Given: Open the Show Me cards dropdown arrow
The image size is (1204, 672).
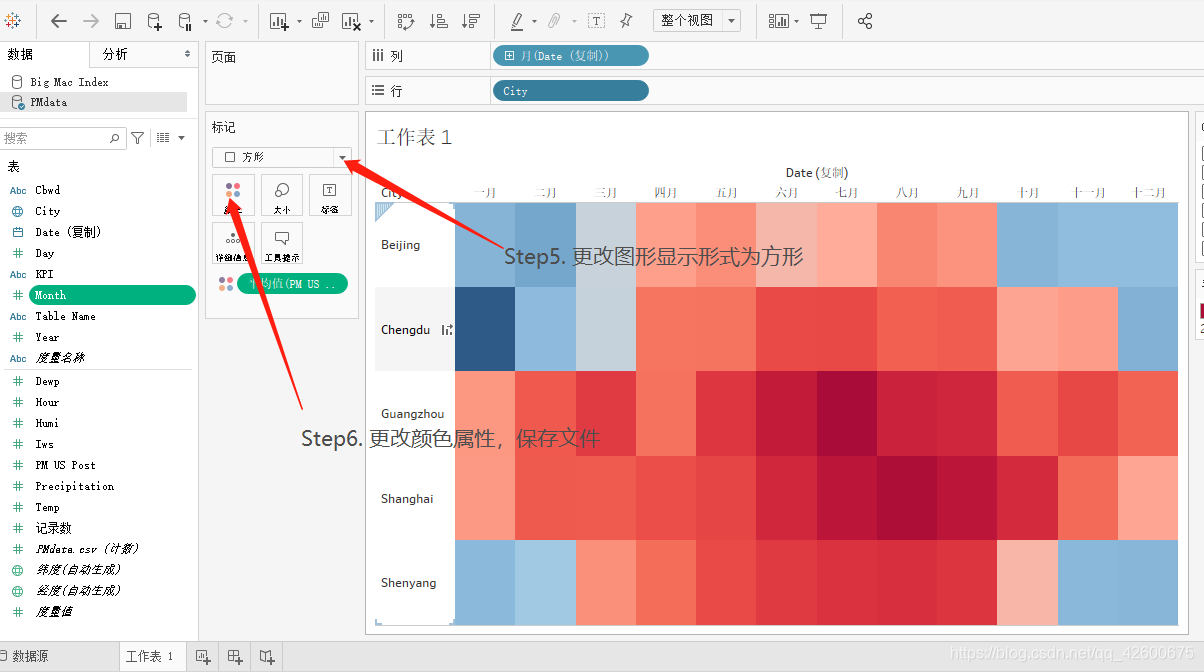Looking at the screenshot, I should tap(796, 21).
